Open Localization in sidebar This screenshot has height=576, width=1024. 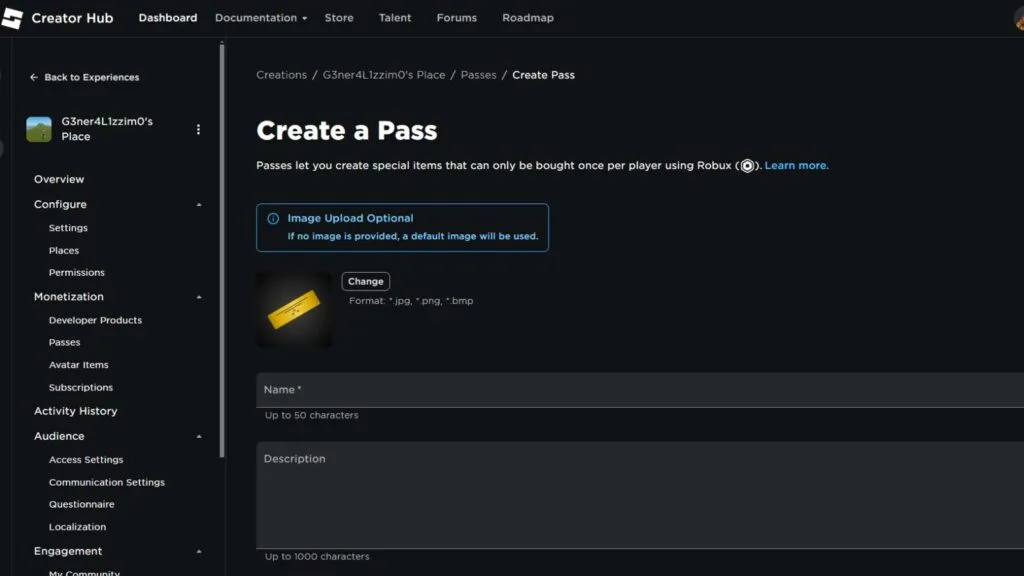(x=77, y=527)
